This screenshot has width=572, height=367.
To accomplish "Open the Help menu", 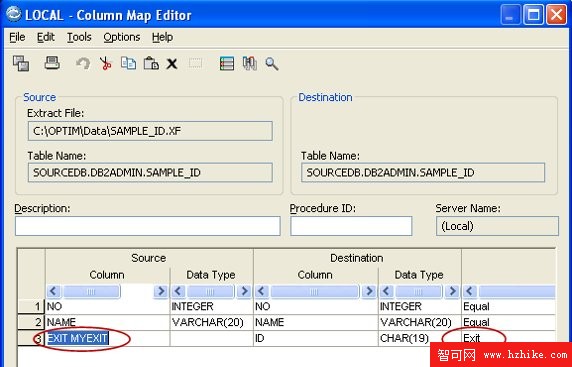I will pyautogui.click(x=162, y=37).
